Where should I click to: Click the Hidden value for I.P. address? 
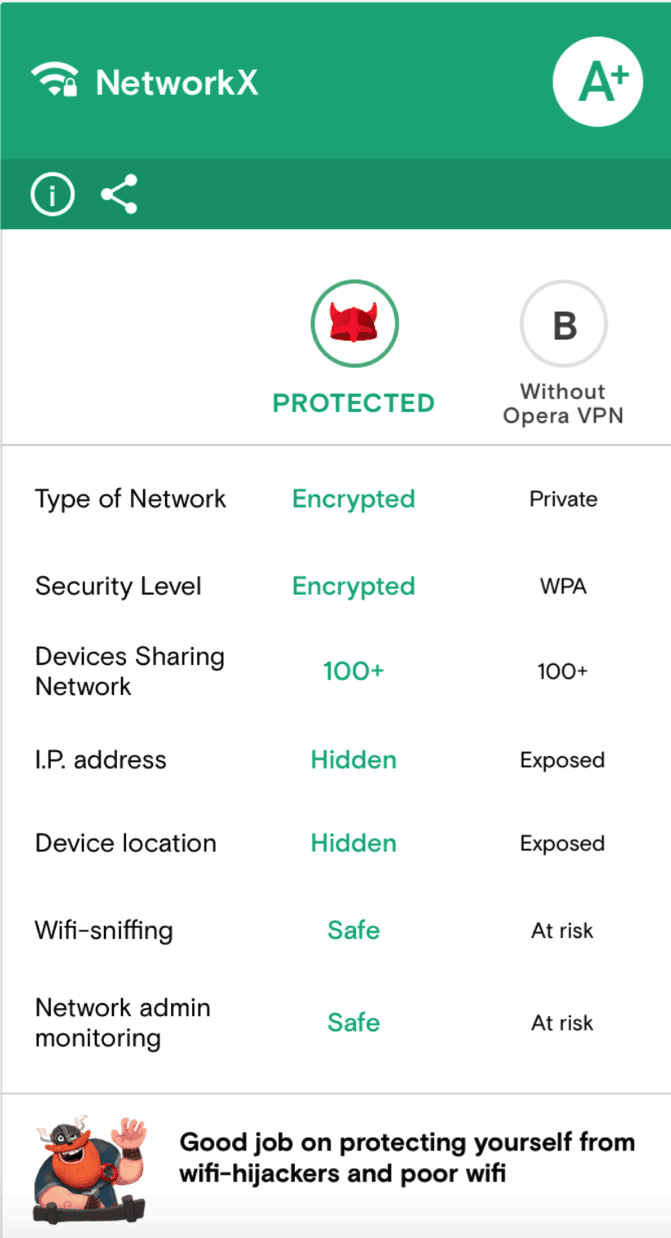click(354, 760)
